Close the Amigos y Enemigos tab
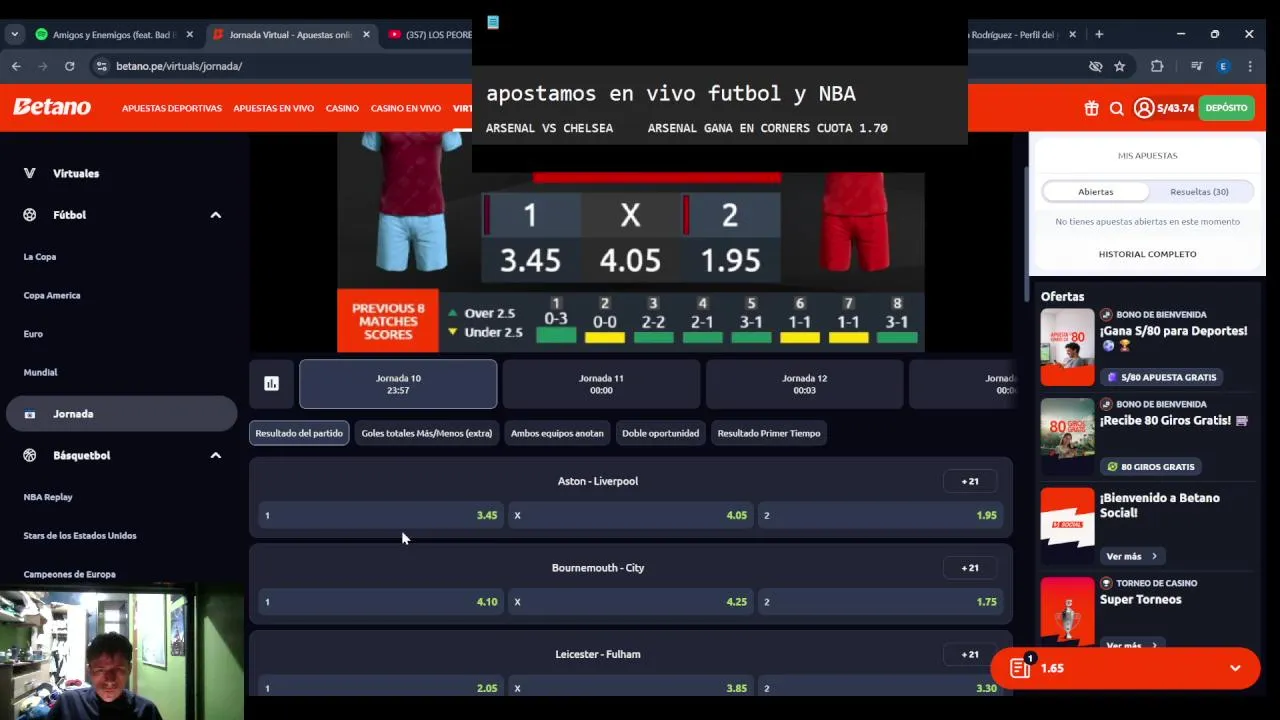 pos(189,34)
